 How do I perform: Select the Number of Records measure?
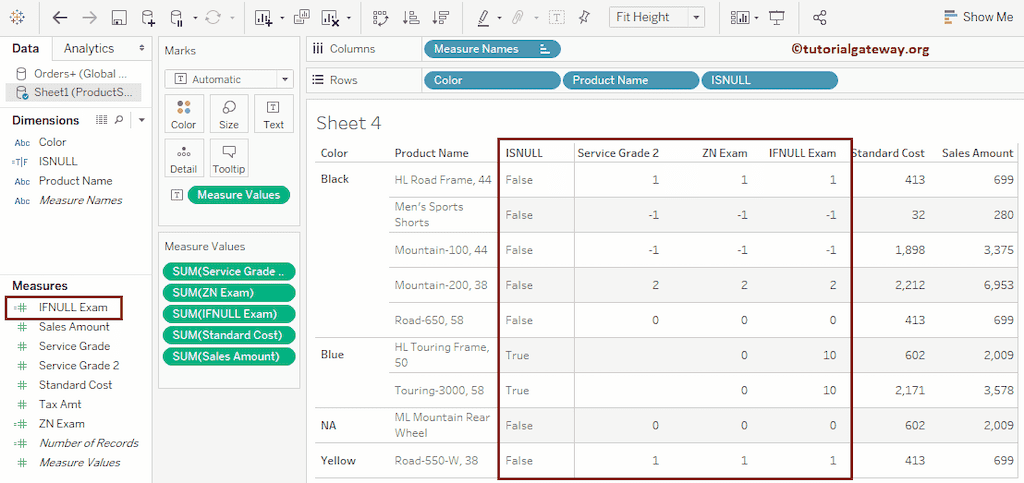tap(88, 443)
